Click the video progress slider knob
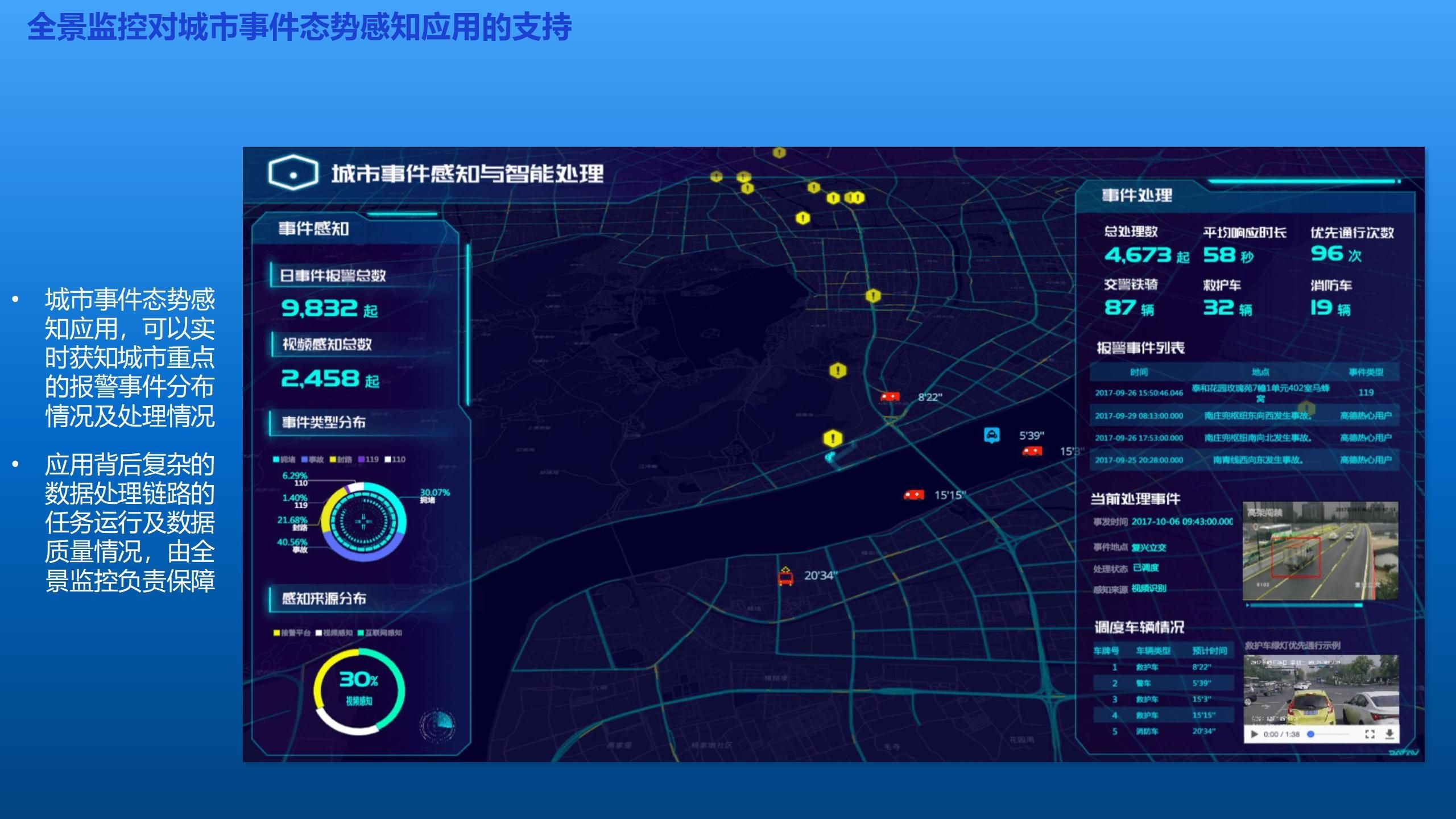Screen dimensions: 1456x819 coord(1310,734)
